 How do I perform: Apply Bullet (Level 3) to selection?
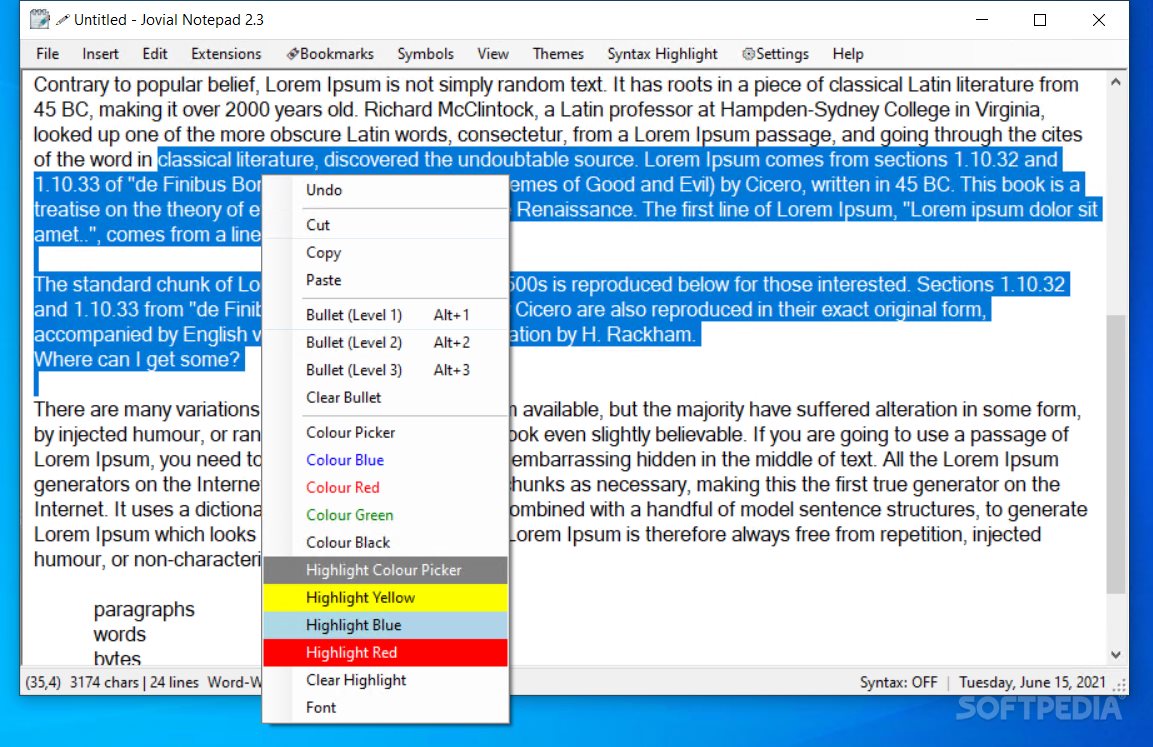click(x=385, y=370)
